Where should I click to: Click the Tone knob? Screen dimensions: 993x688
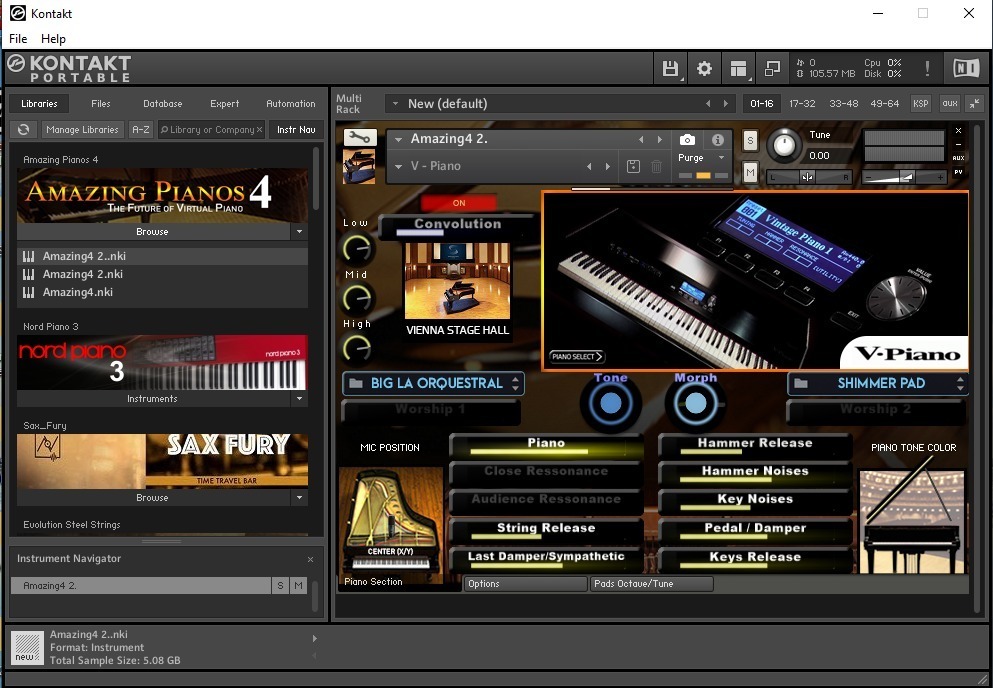tap(610, 404)
